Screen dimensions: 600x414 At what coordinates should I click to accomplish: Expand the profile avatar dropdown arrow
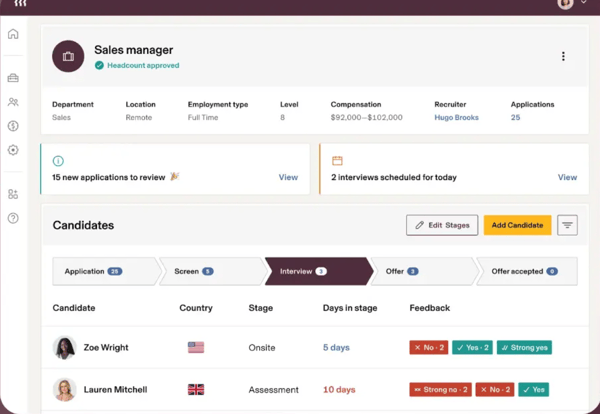(584, 2)
